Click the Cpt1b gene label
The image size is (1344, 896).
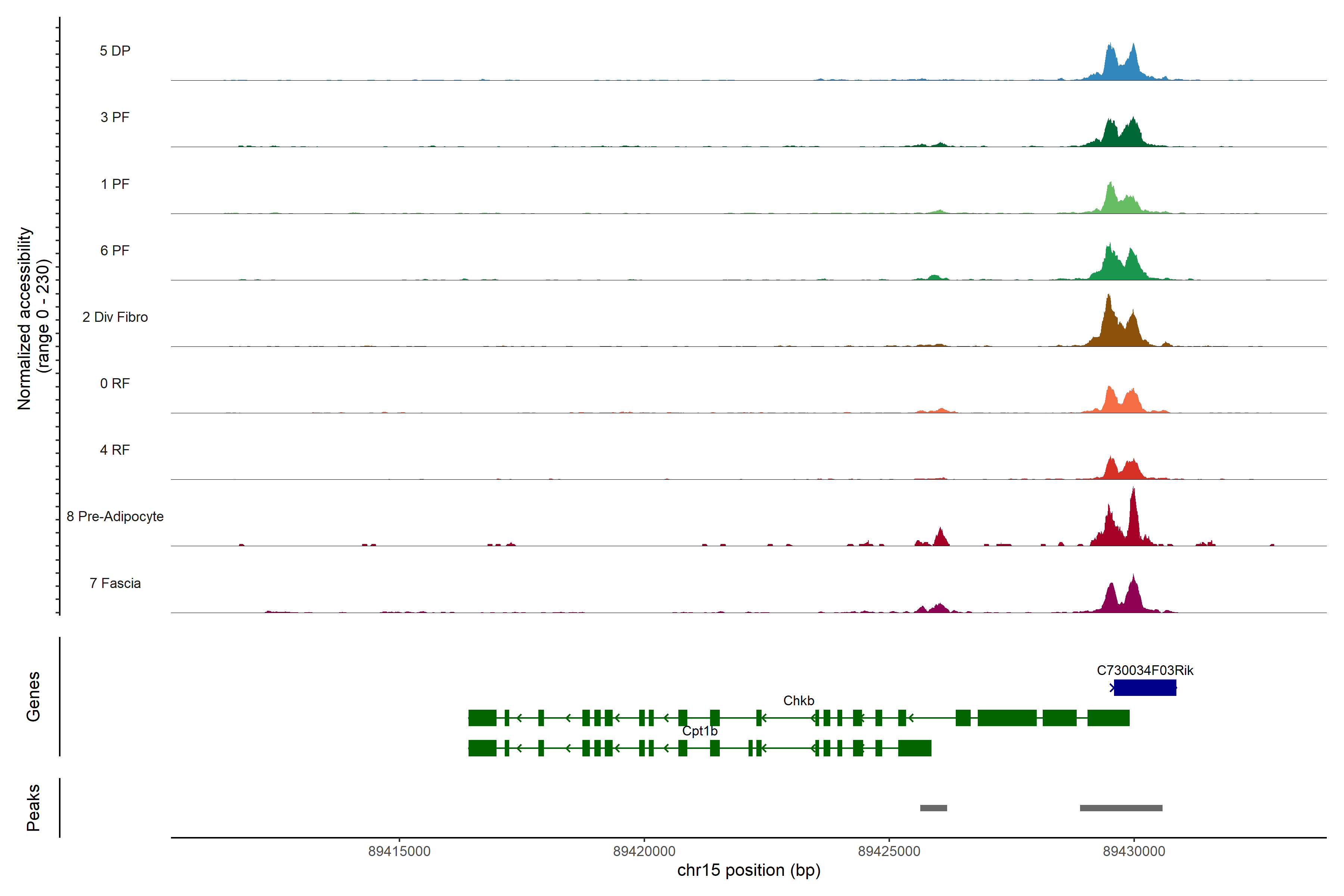coord(699,731)
